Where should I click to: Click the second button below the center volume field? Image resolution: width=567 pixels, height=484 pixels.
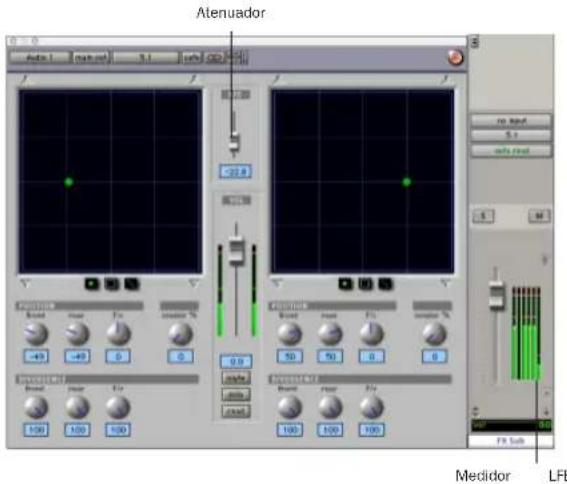(236, 394)
